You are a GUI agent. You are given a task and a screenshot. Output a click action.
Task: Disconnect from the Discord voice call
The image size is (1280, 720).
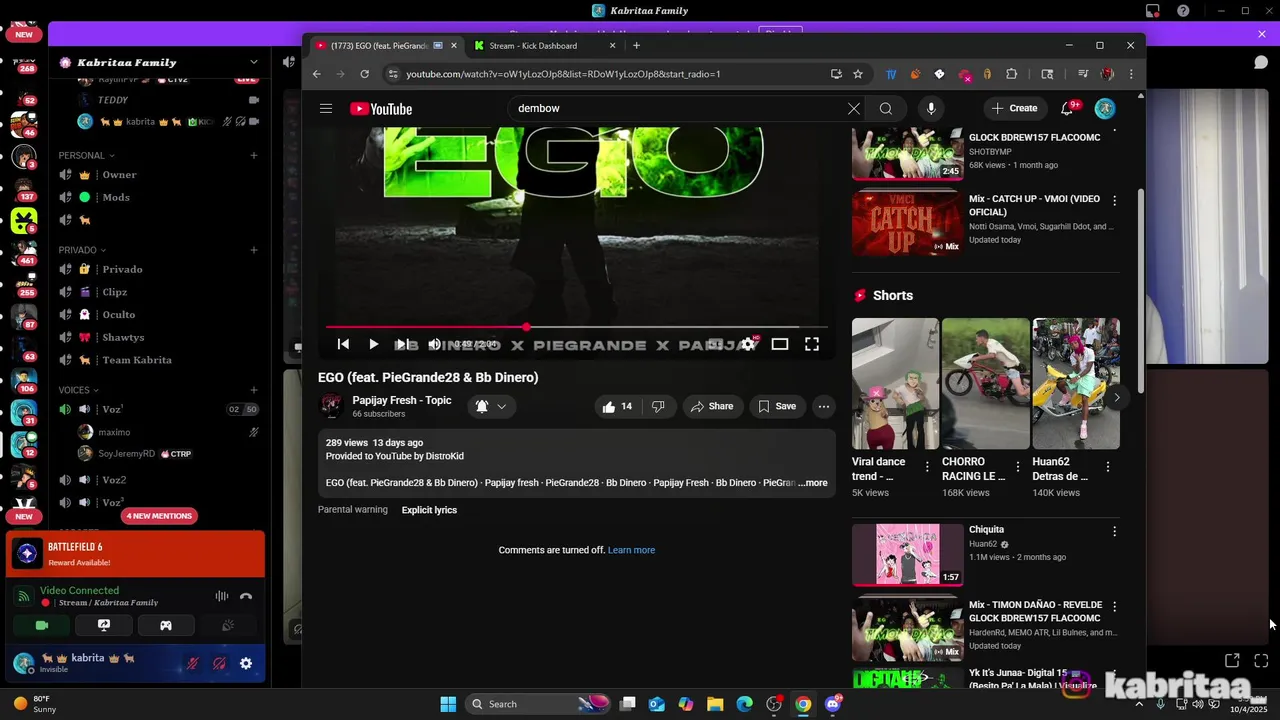[x=246, y=596]
